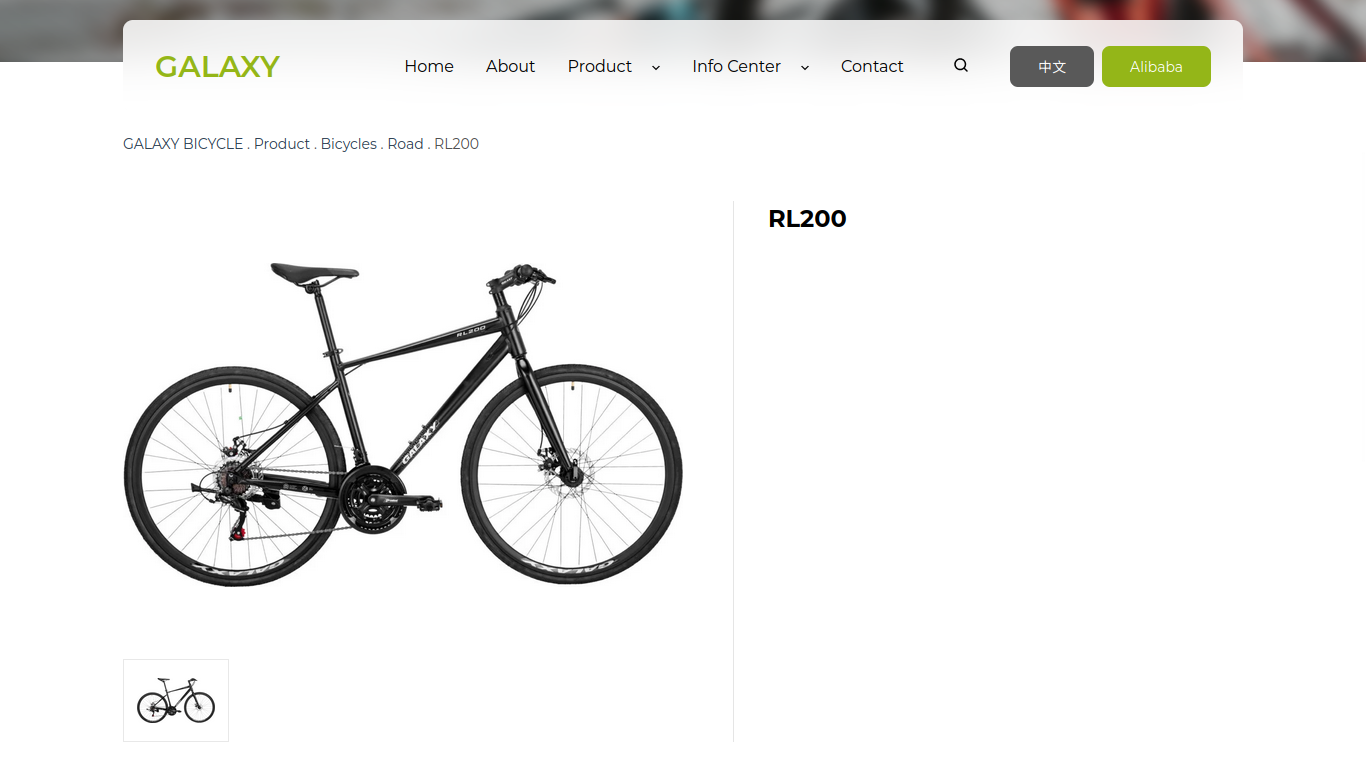
Task: Open the Product menu item
Action: (x=600, y=66)
